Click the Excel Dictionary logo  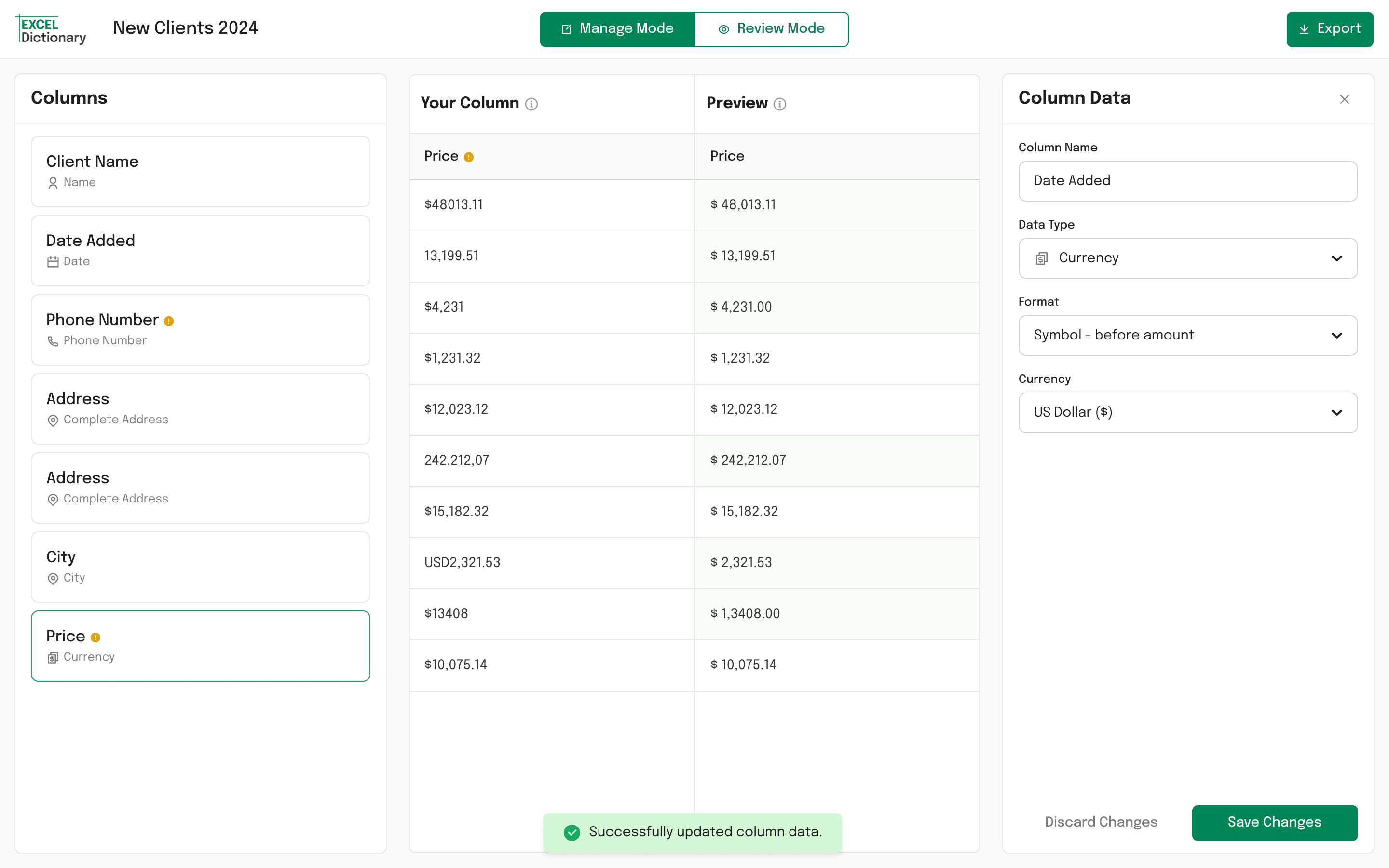(51, 29)
